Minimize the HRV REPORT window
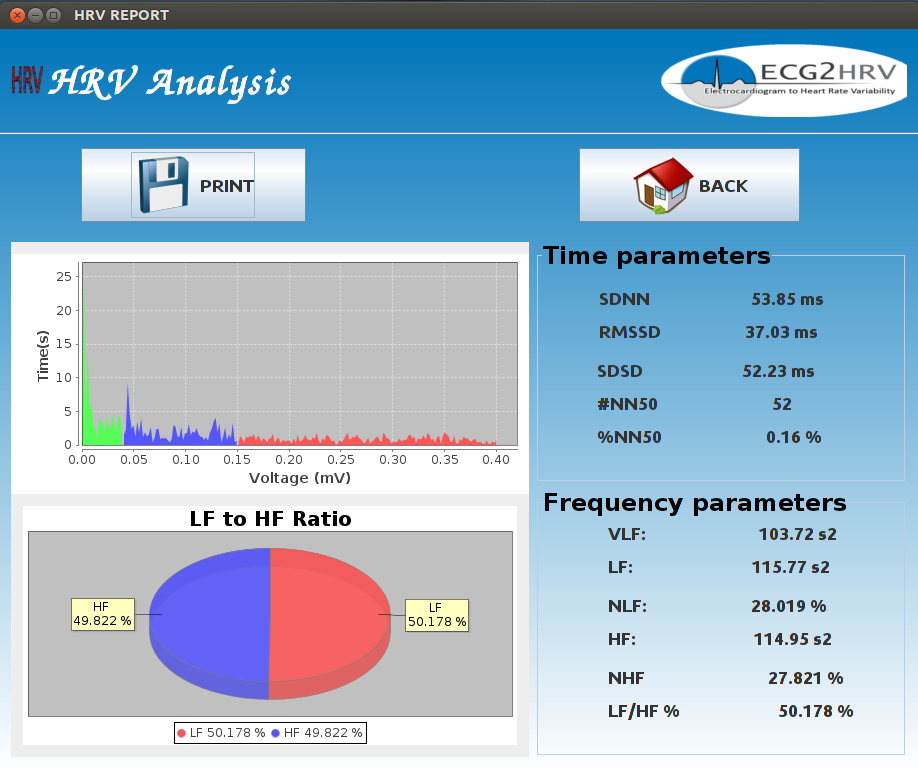The image size is (918, 768). tap(35, 15)
